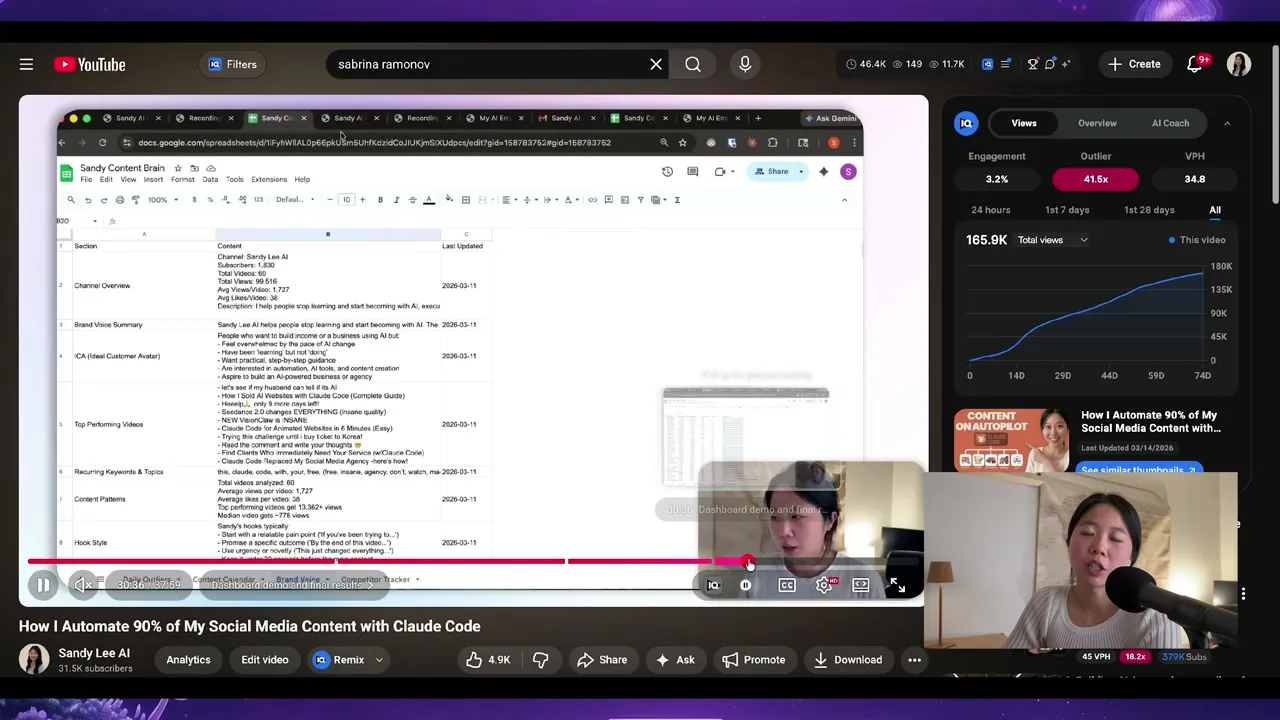Check the 46.4K clock stat

[x=866, y=64]
